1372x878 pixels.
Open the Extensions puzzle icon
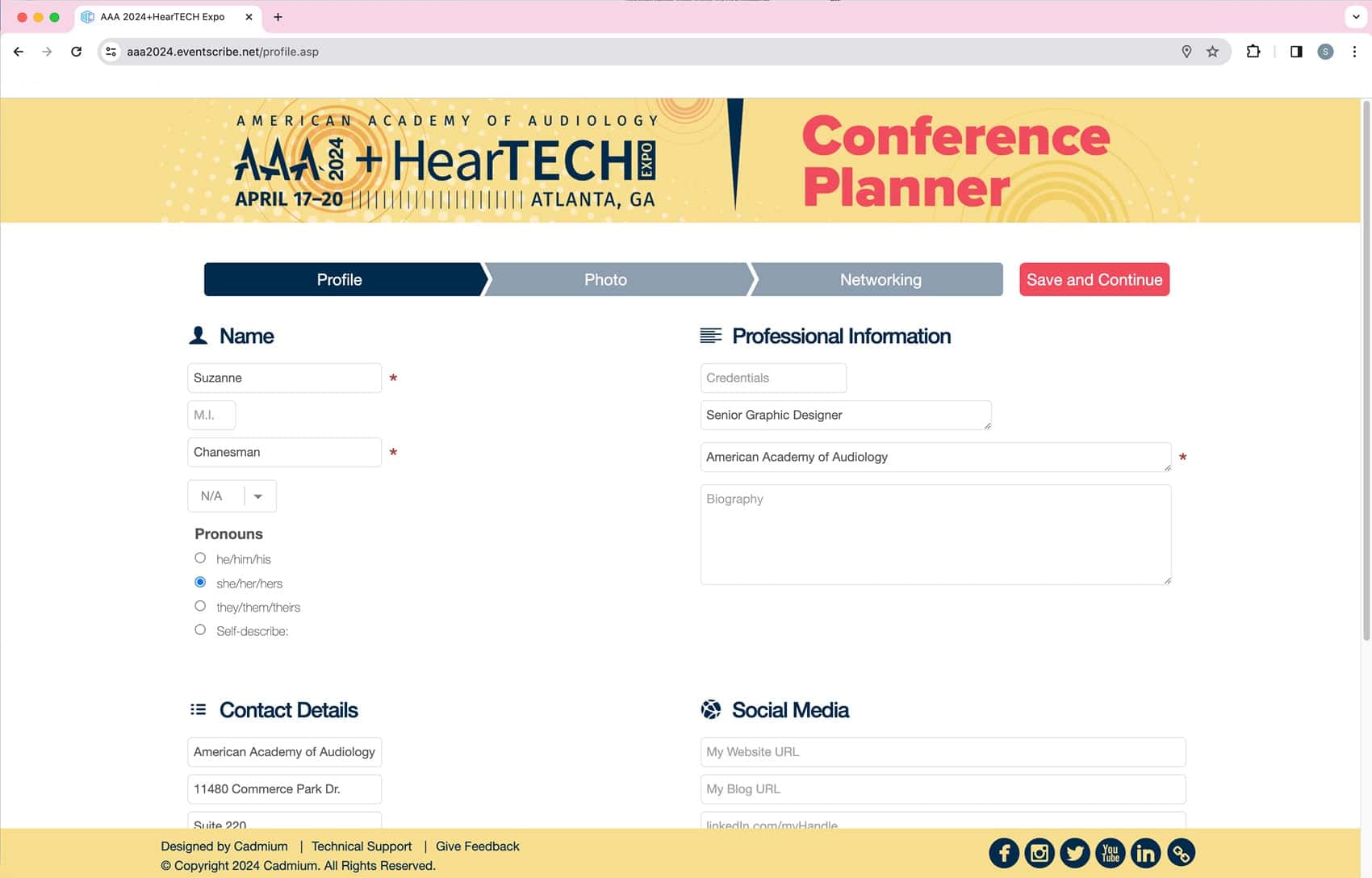point(1253,52)
